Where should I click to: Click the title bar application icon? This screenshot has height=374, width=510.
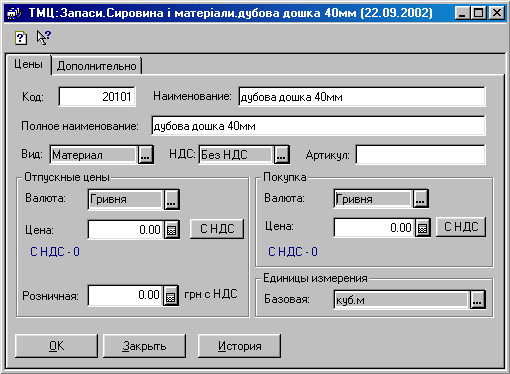click(x=14, y=13)
